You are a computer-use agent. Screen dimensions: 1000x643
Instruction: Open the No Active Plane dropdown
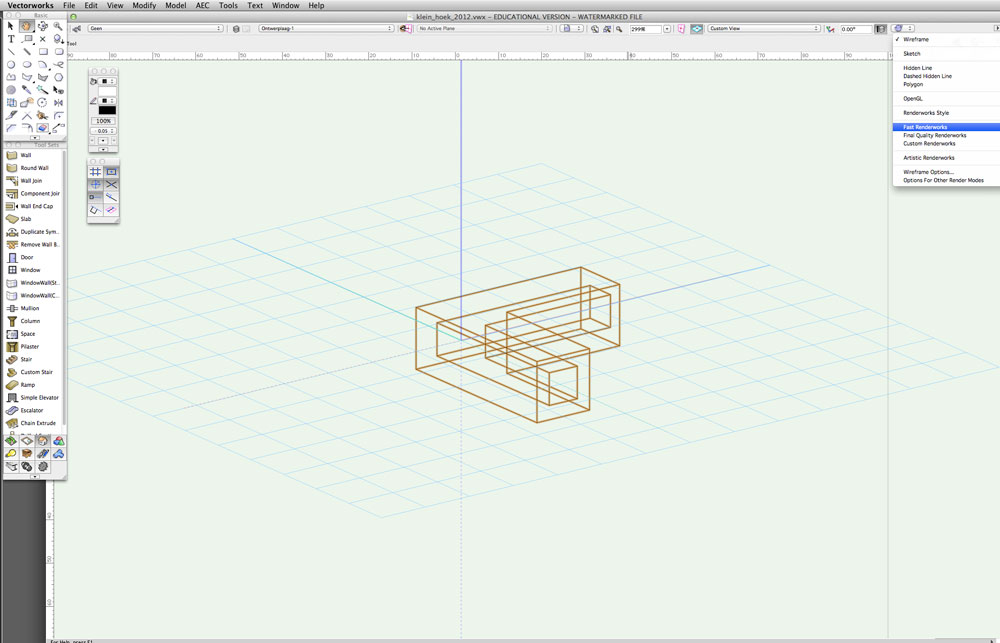point(484,29)
